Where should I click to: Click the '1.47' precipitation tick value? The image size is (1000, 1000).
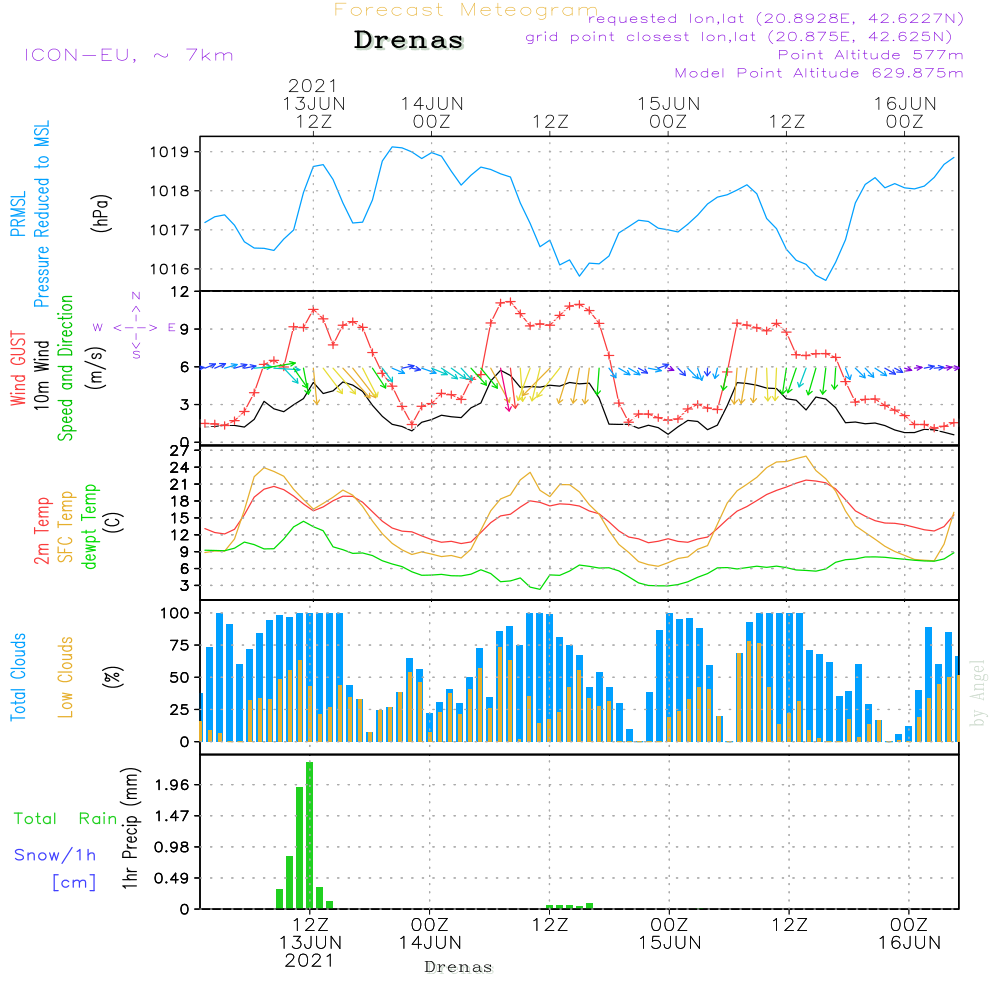(x=172, y=816)
